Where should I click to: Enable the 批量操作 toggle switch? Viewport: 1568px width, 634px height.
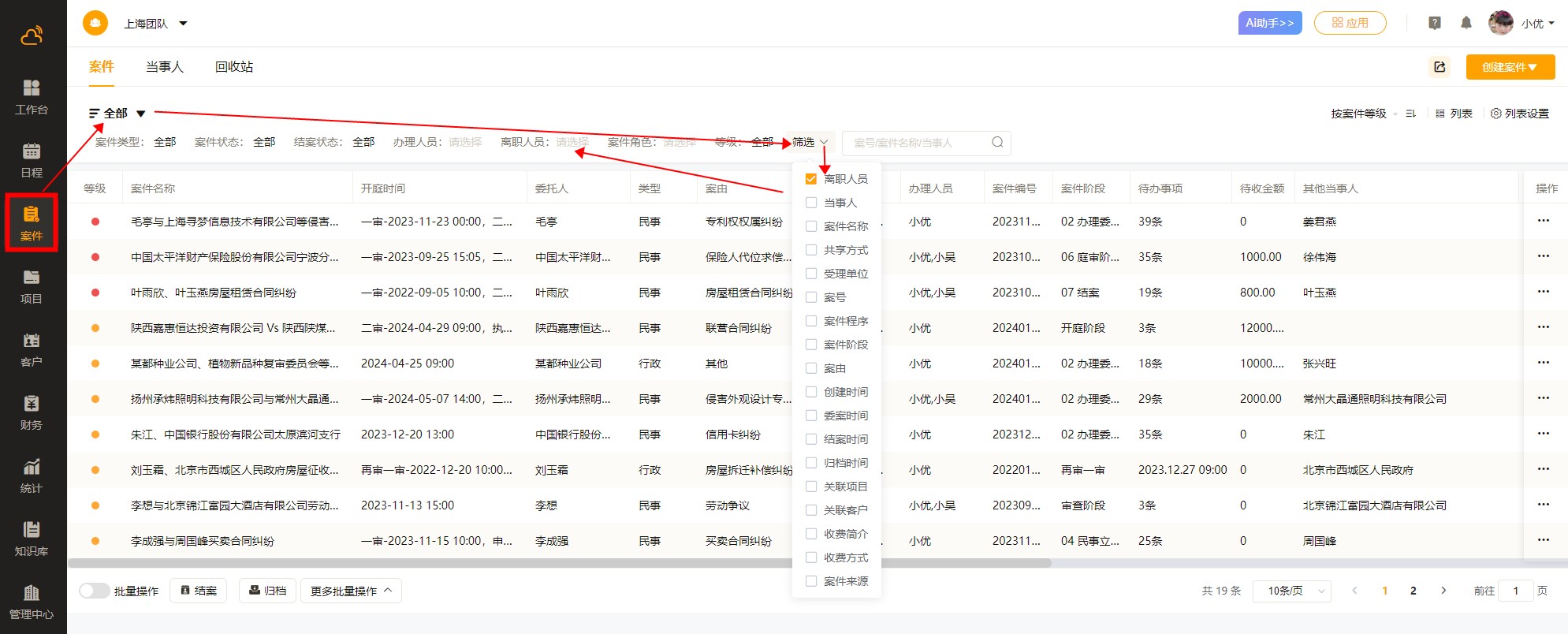[x=94, y=591]
